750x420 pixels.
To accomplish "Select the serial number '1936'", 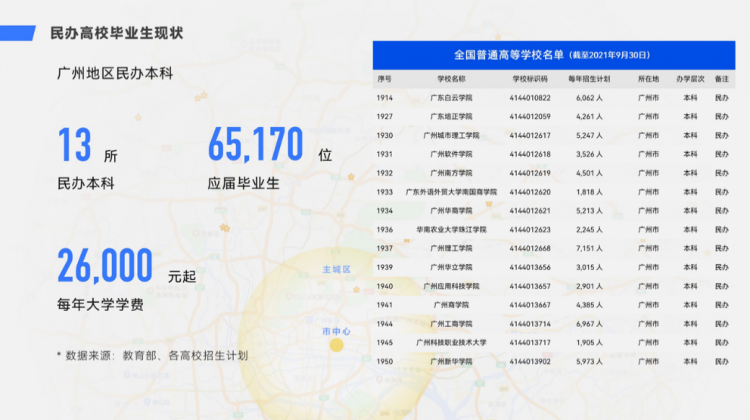I will click(x=385, y=230).
